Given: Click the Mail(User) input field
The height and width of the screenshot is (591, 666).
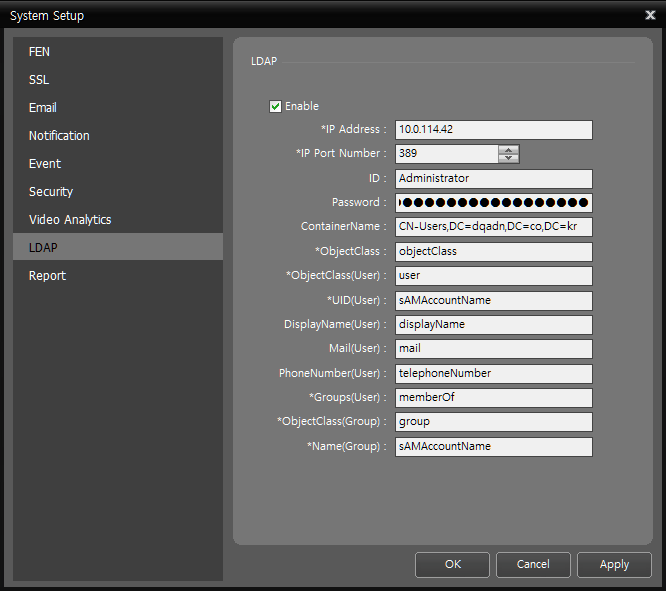Looking at the screenshot, I should 494,348.
